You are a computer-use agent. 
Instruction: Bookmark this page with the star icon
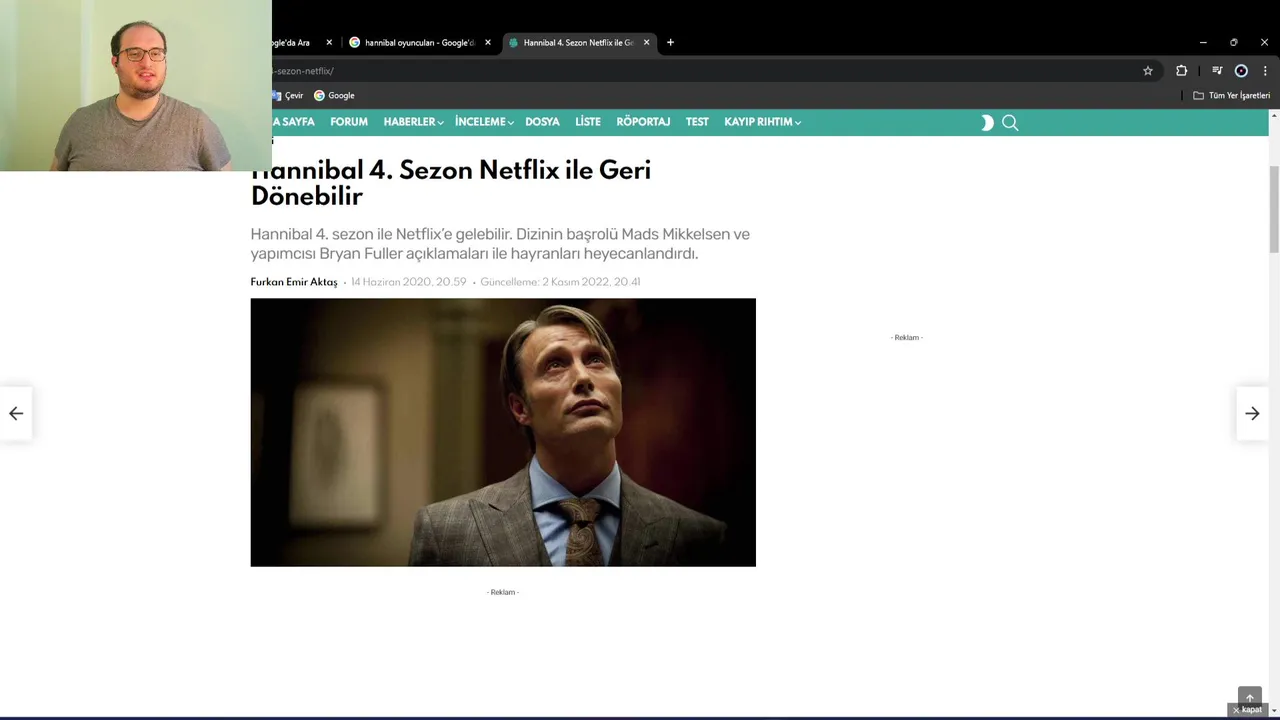pos(1148,71)
